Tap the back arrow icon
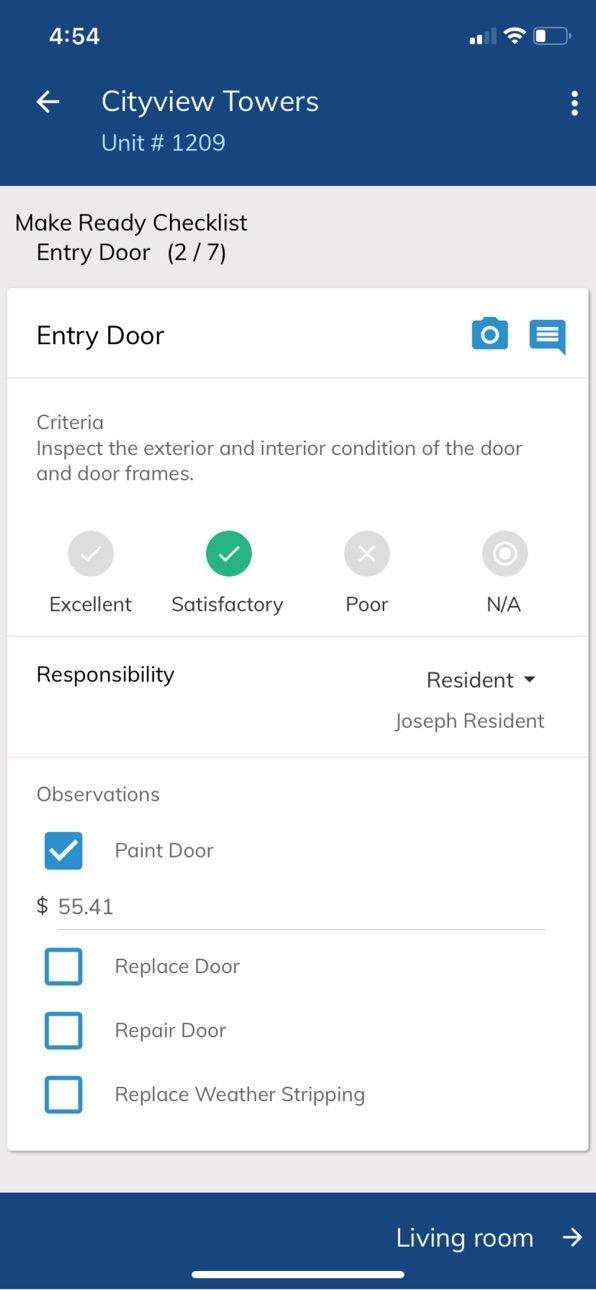Image resolution: width=596 pixels, height=1290 pixels. (x=48, y=102)
